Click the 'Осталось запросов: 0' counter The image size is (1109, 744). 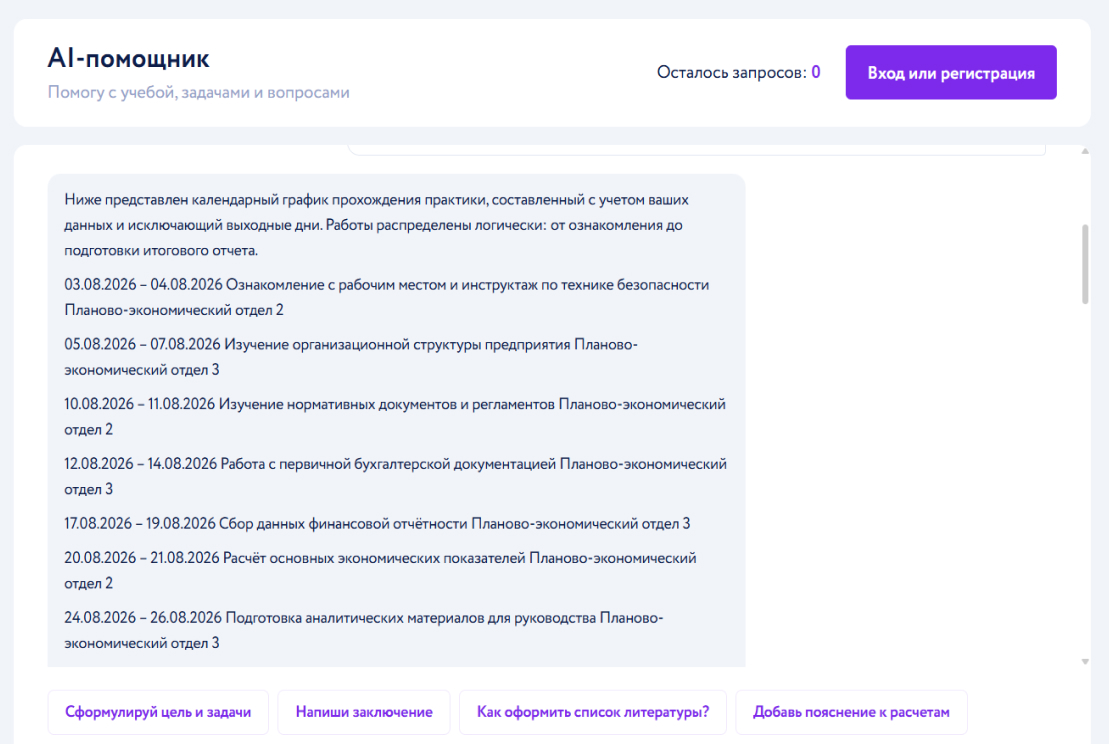tap(738, 73)
